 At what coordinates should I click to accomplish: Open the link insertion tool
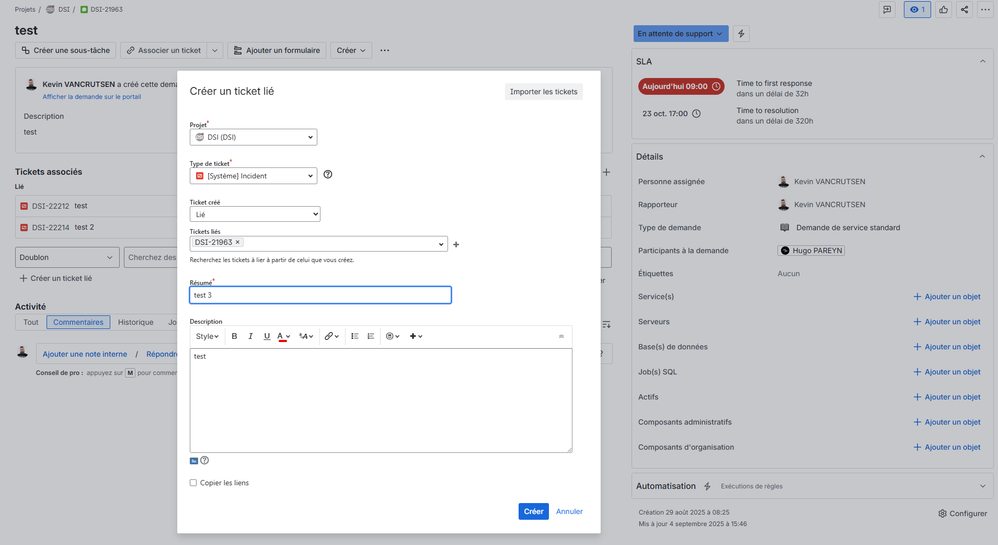[329, 336]
